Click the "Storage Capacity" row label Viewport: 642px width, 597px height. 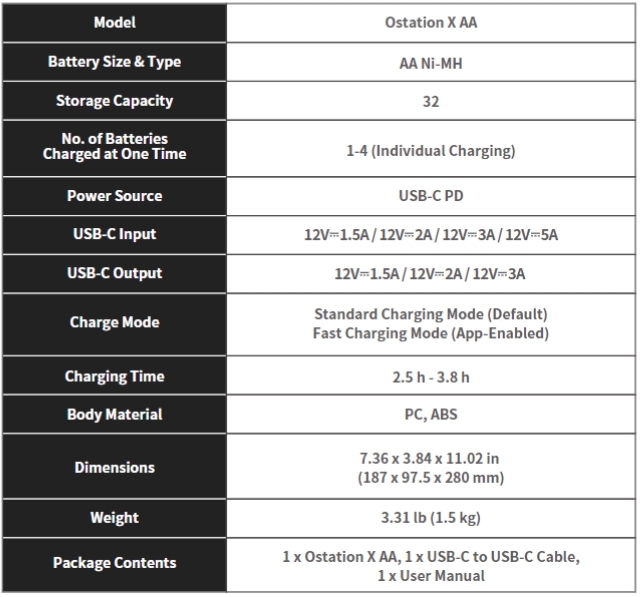tap(114, 101)
